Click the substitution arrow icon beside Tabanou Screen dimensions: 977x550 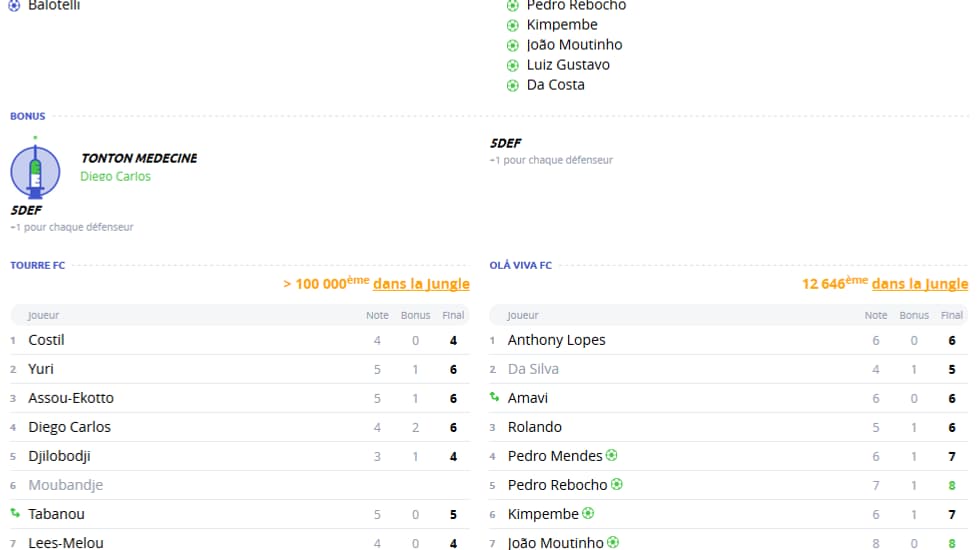pos(15,513)
